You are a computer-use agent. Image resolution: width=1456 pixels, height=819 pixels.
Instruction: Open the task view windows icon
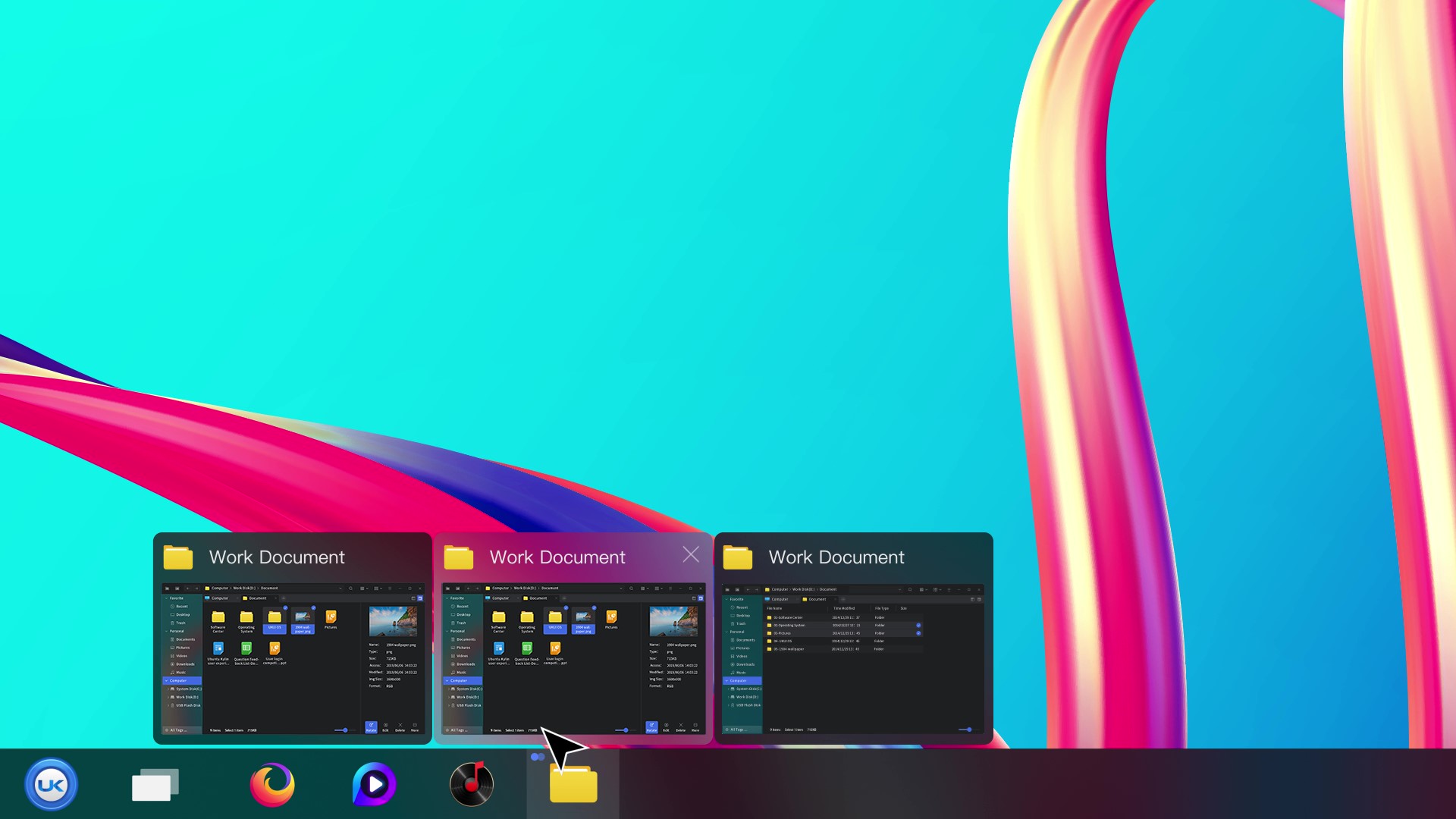click(x=155, y=785)
